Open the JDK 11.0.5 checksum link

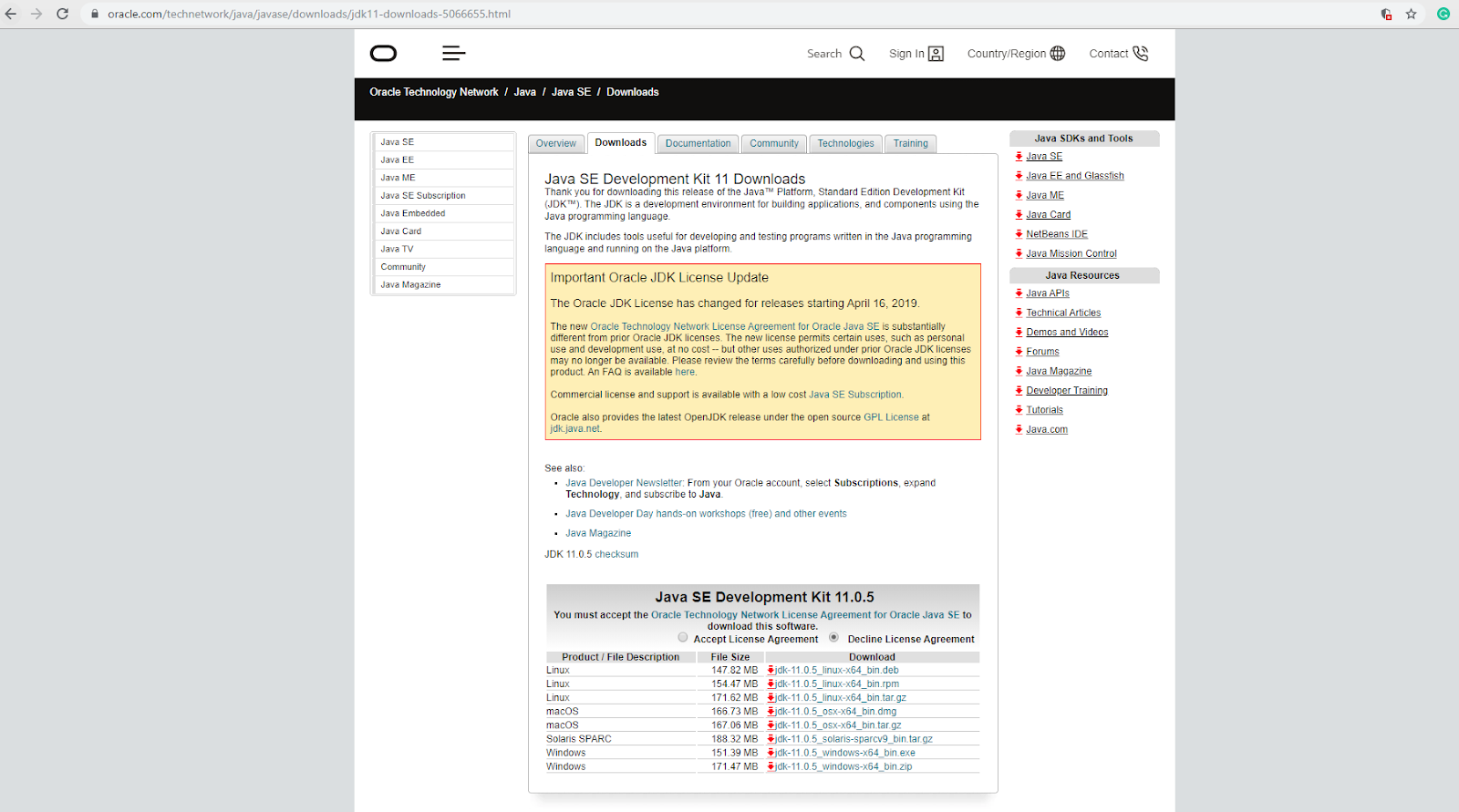[616, 554]
